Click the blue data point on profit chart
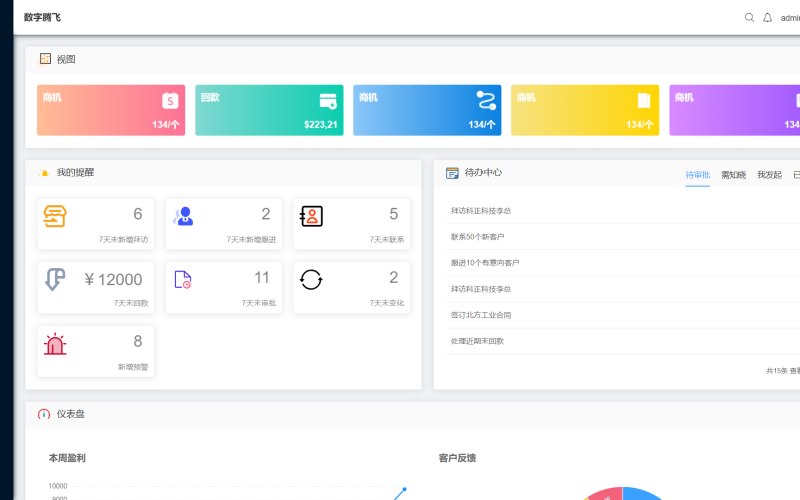The width and height of the screenshot is (800, 500). pyautogui.click(x=405, y=489)
